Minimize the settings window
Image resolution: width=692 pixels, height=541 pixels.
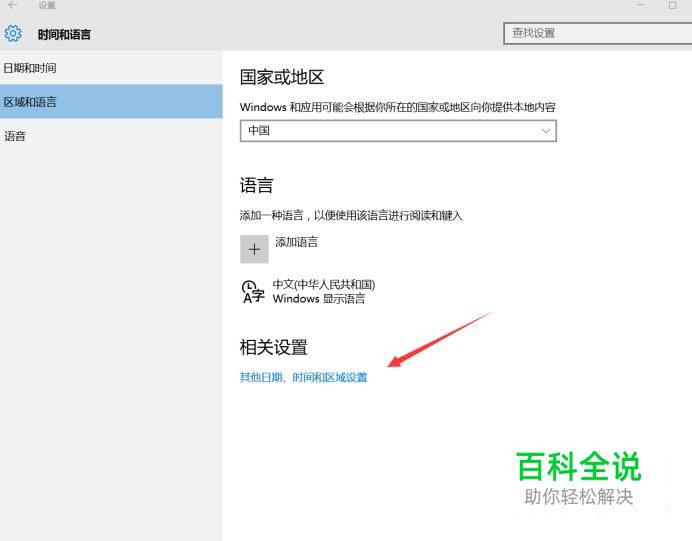tap(641, 5)
